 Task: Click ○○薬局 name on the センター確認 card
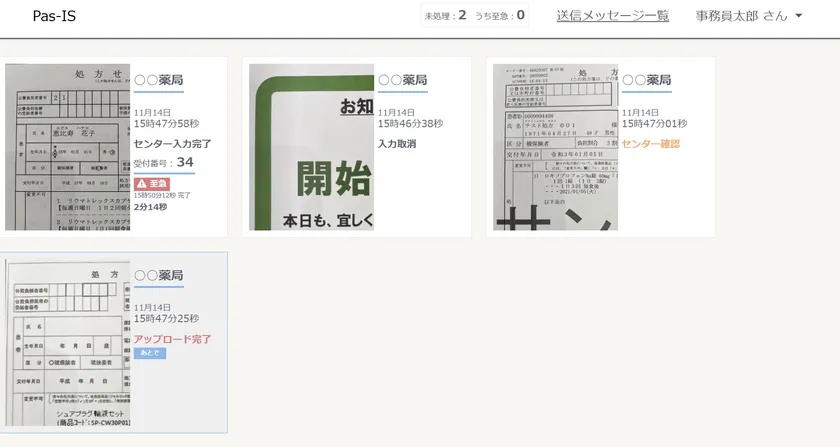(646, 80)
